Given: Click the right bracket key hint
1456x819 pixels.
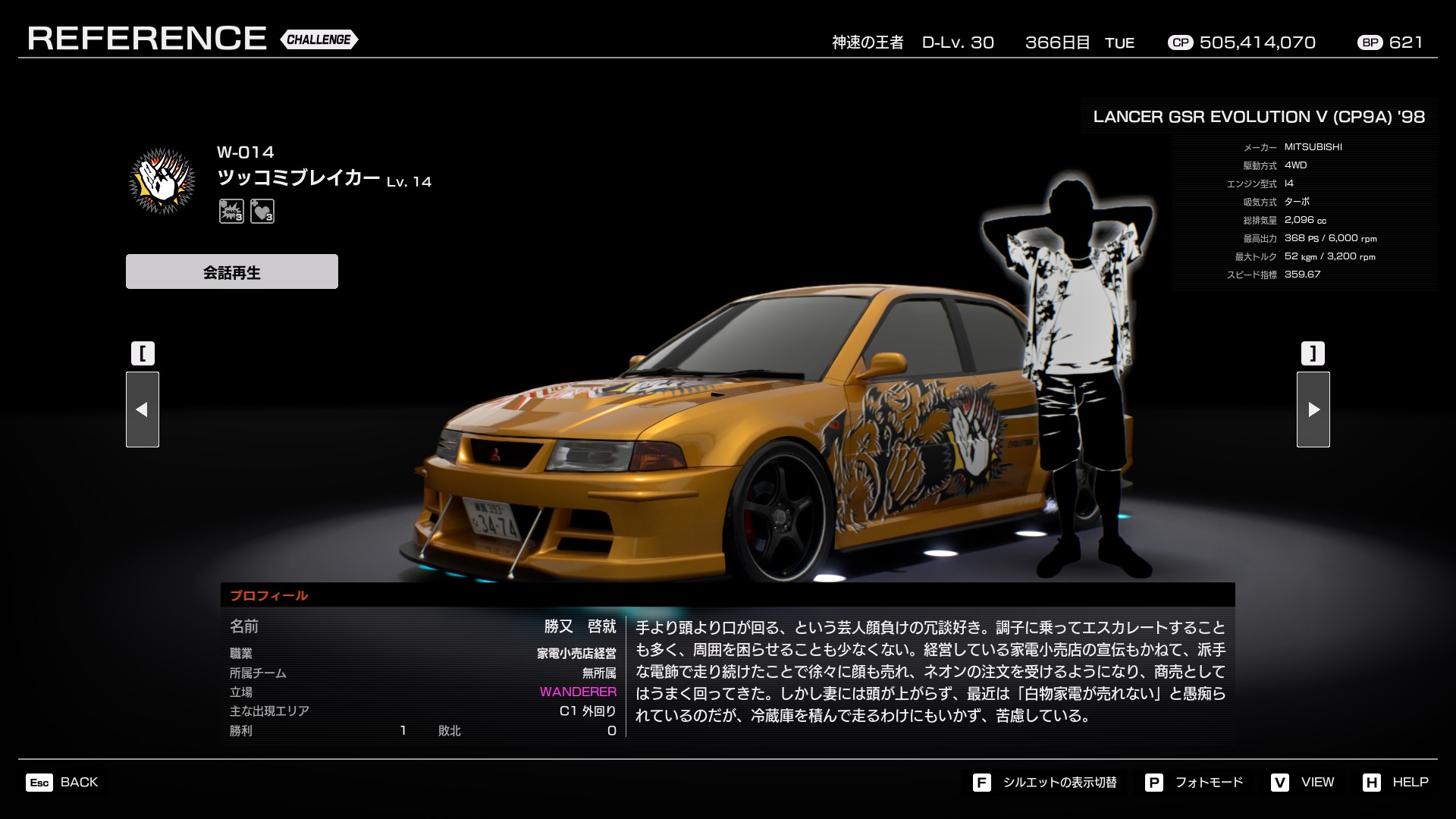Looking at the screenshot, I should click(x=1313, y=353).
